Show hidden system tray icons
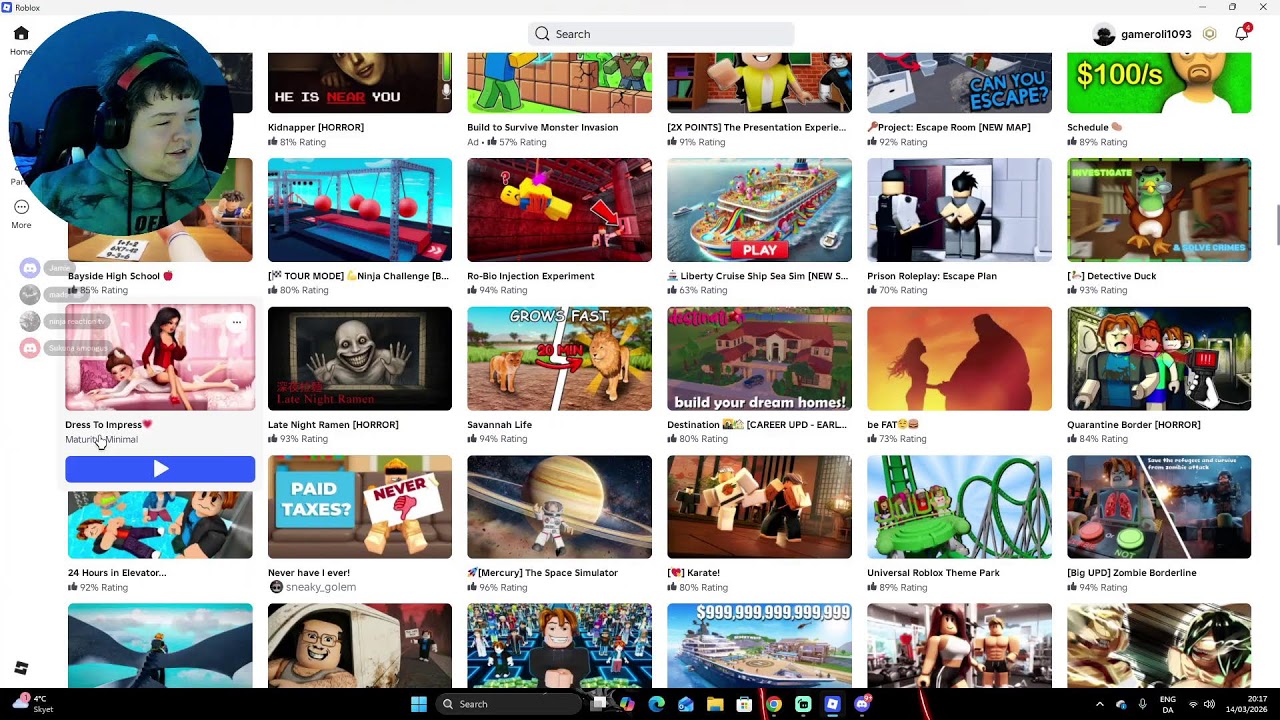 pyautogui.click(x=1100, y=704)
